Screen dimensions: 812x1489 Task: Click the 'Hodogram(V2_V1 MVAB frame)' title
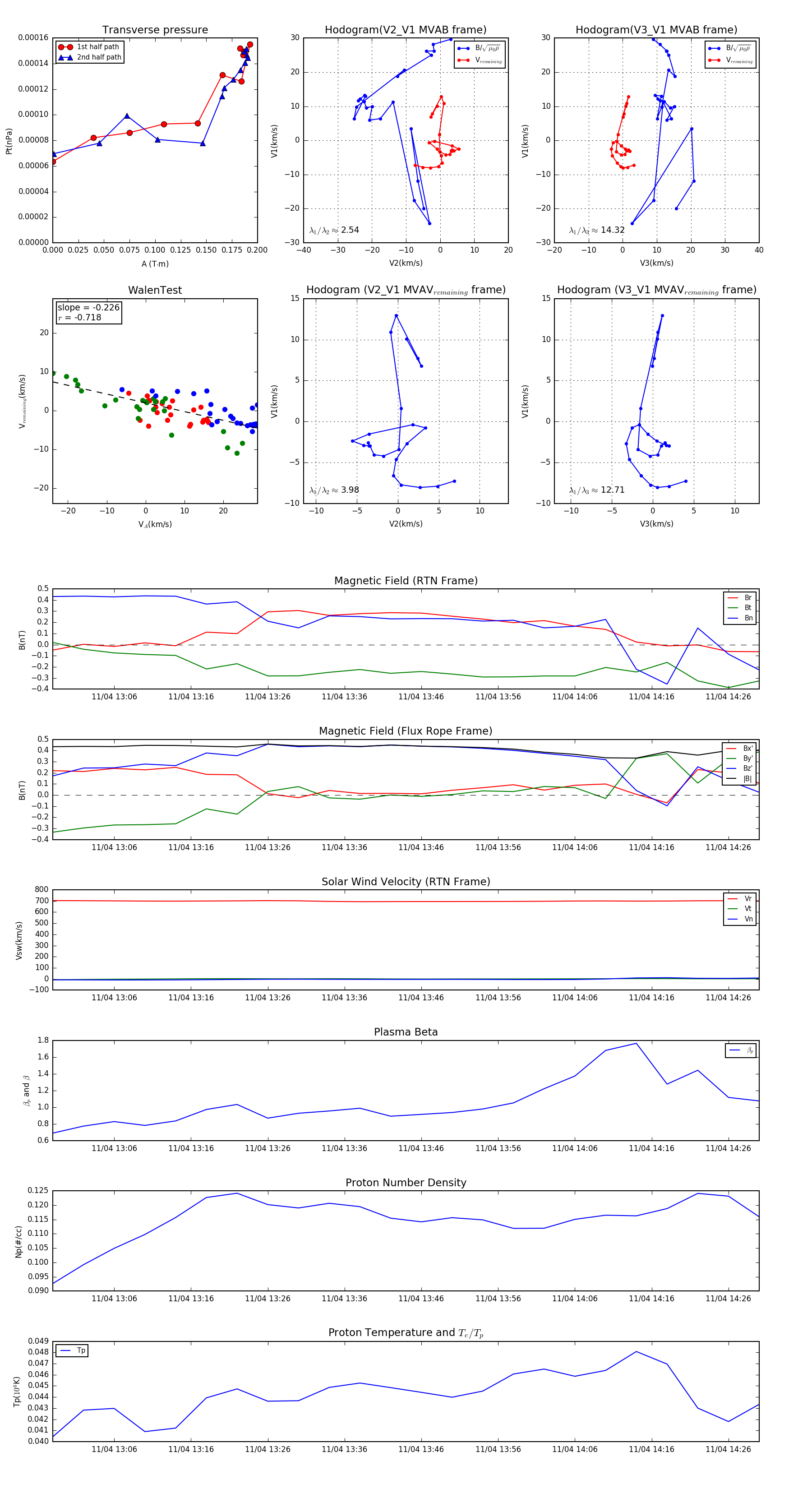pyautogui.click(x=406, y=30)
